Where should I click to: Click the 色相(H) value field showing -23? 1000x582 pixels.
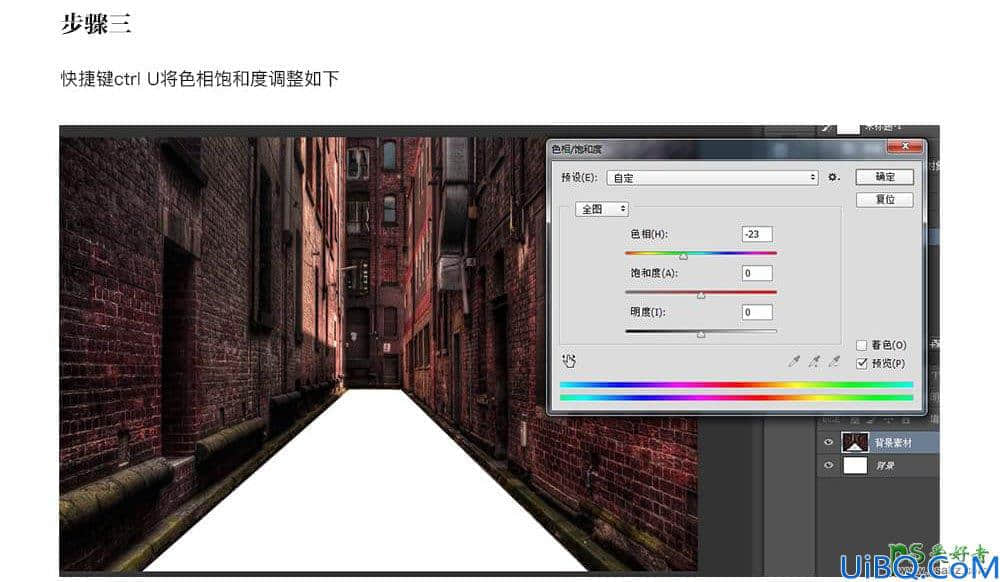click(757, 234)
